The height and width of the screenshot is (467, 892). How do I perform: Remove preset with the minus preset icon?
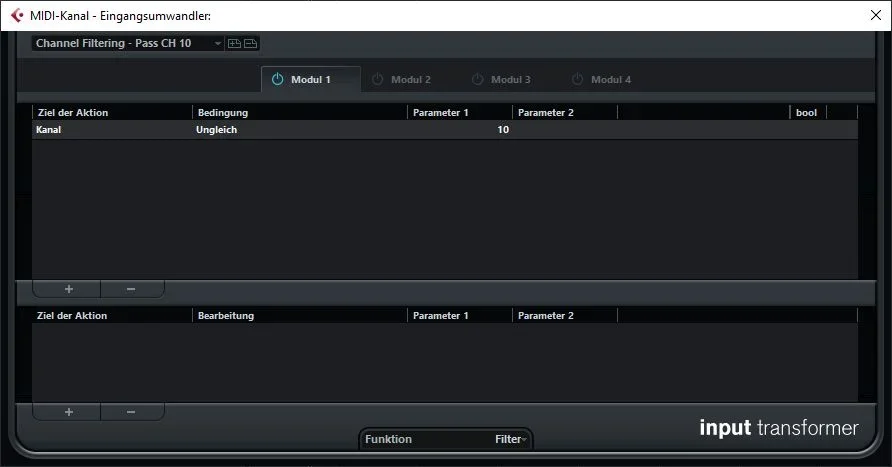pyautogui.click(x=250, y=43)
